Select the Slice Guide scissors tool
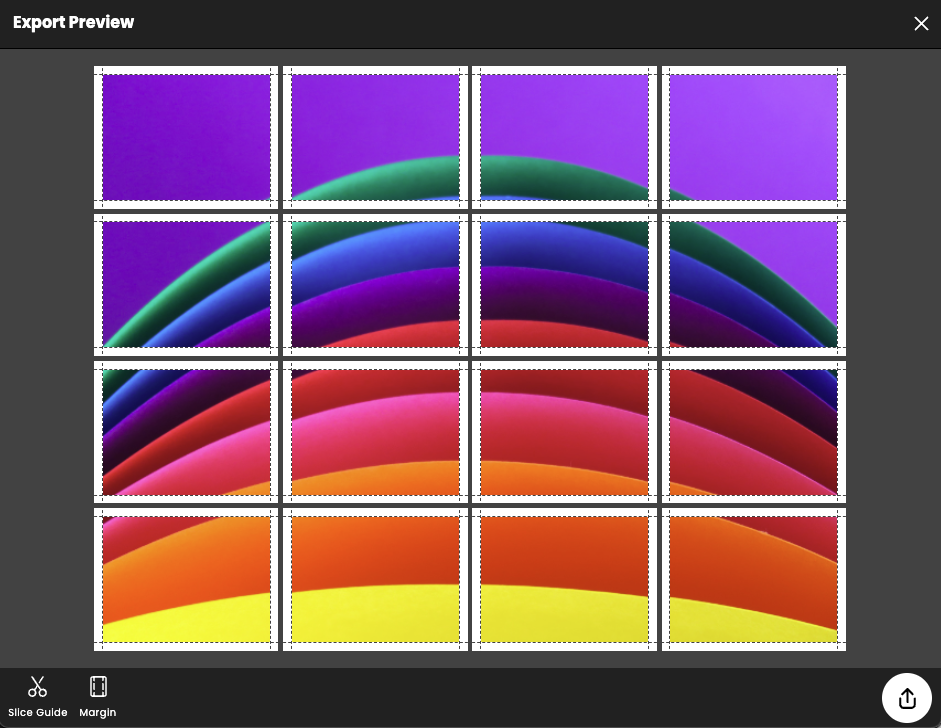 coord(38,686)
